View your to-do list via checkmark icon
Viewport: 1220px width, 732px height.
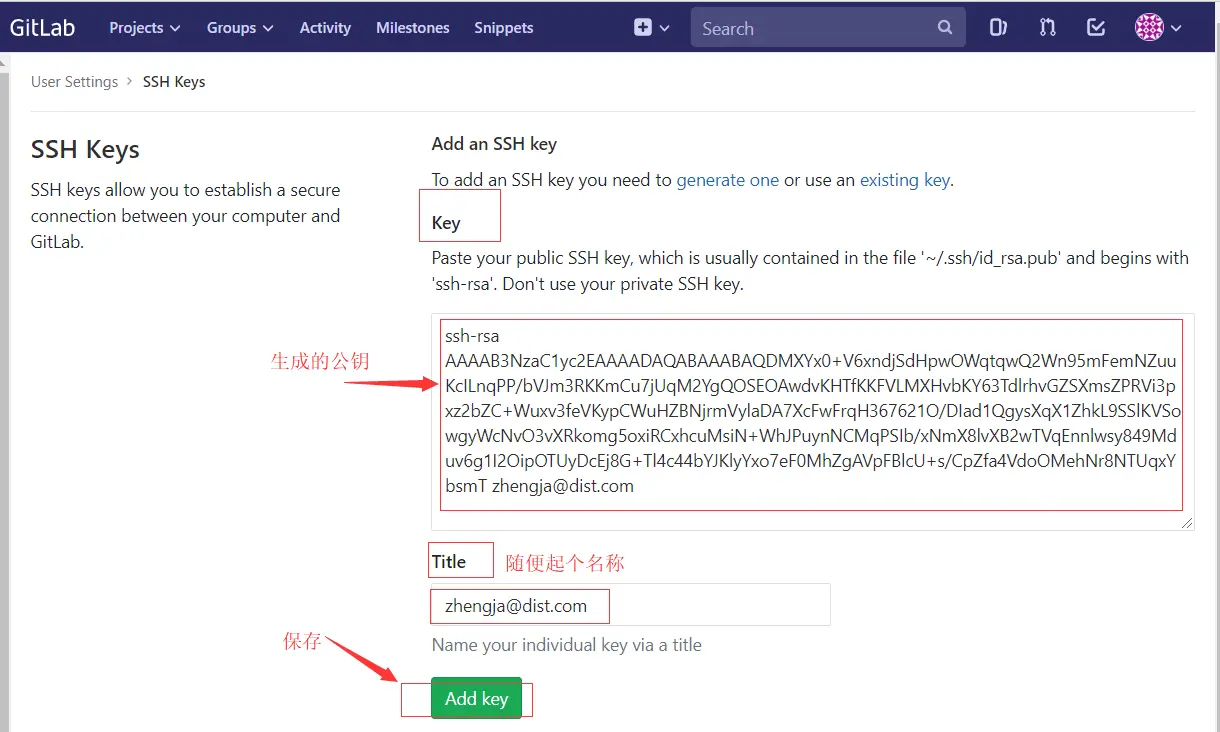1095,27
